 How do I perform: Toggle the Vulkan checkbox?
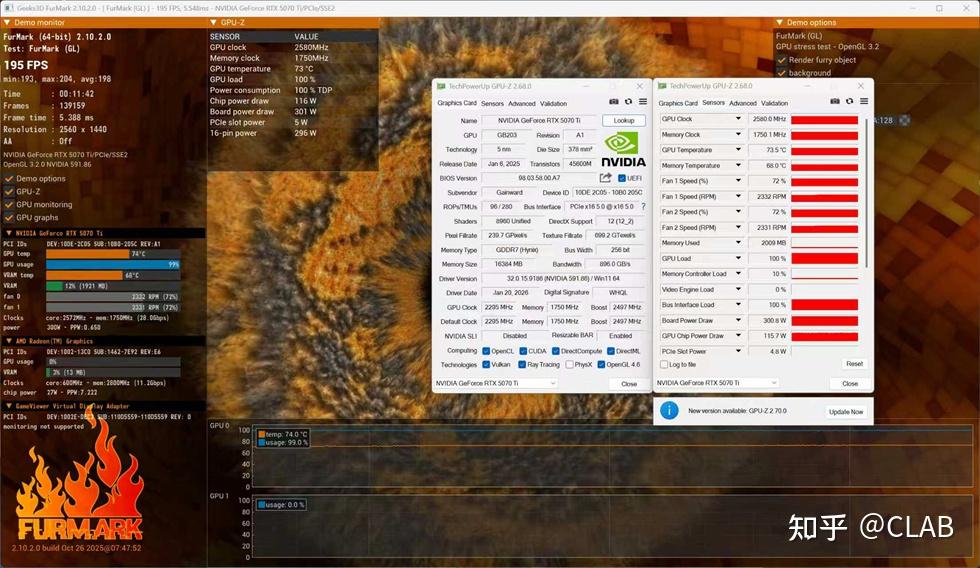click(486, 364)
